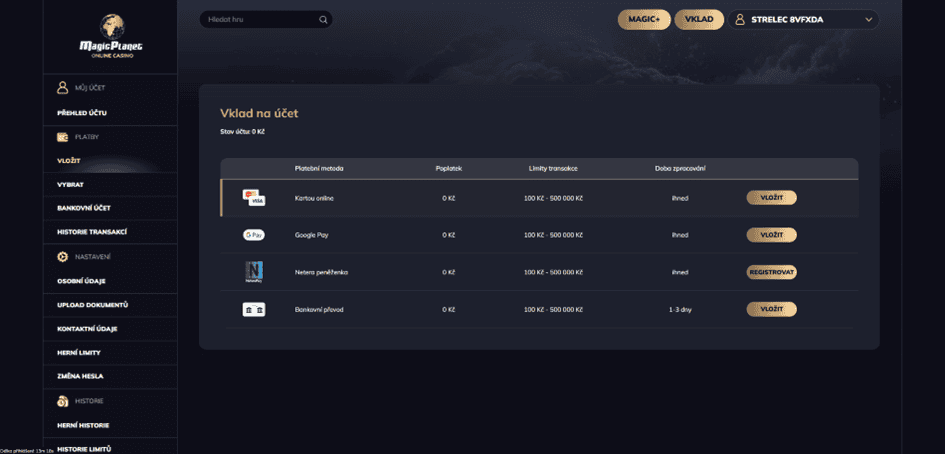Click the Platby wallet icon
Image resolution: width=945 pixels, height=454 pixels.
pyautogui.click(x=63, y=137)
